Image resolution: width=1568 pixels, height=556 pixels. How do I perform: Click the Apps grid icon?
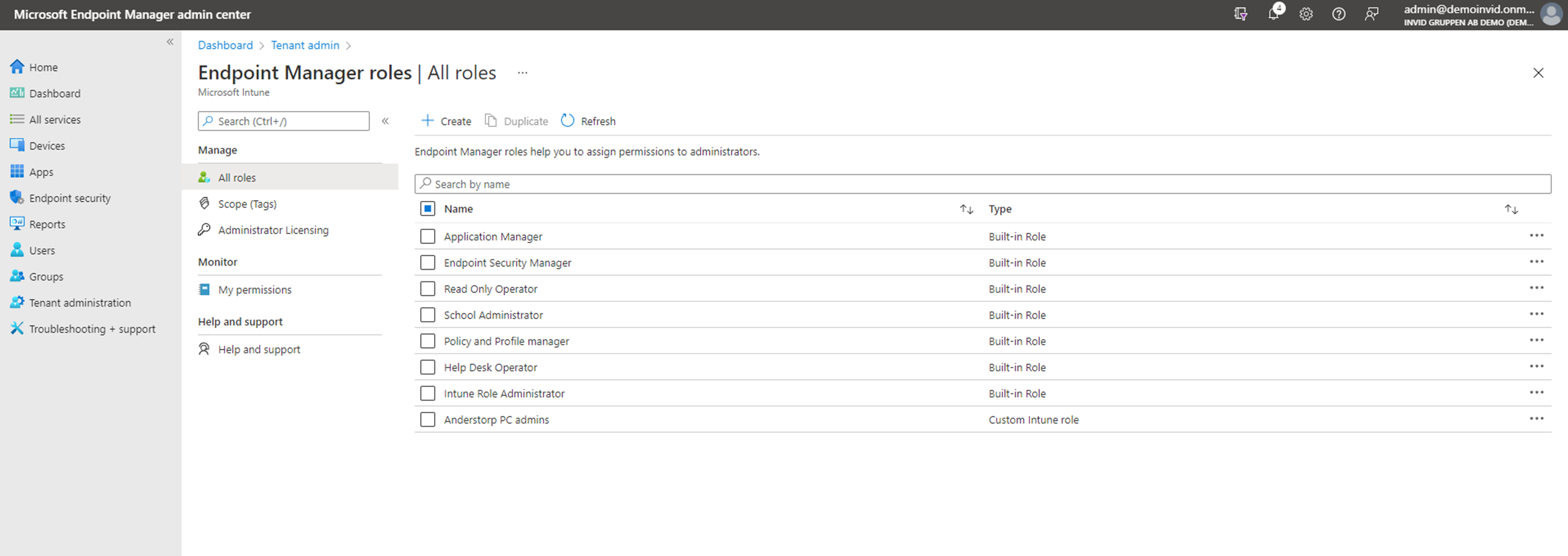17,171
